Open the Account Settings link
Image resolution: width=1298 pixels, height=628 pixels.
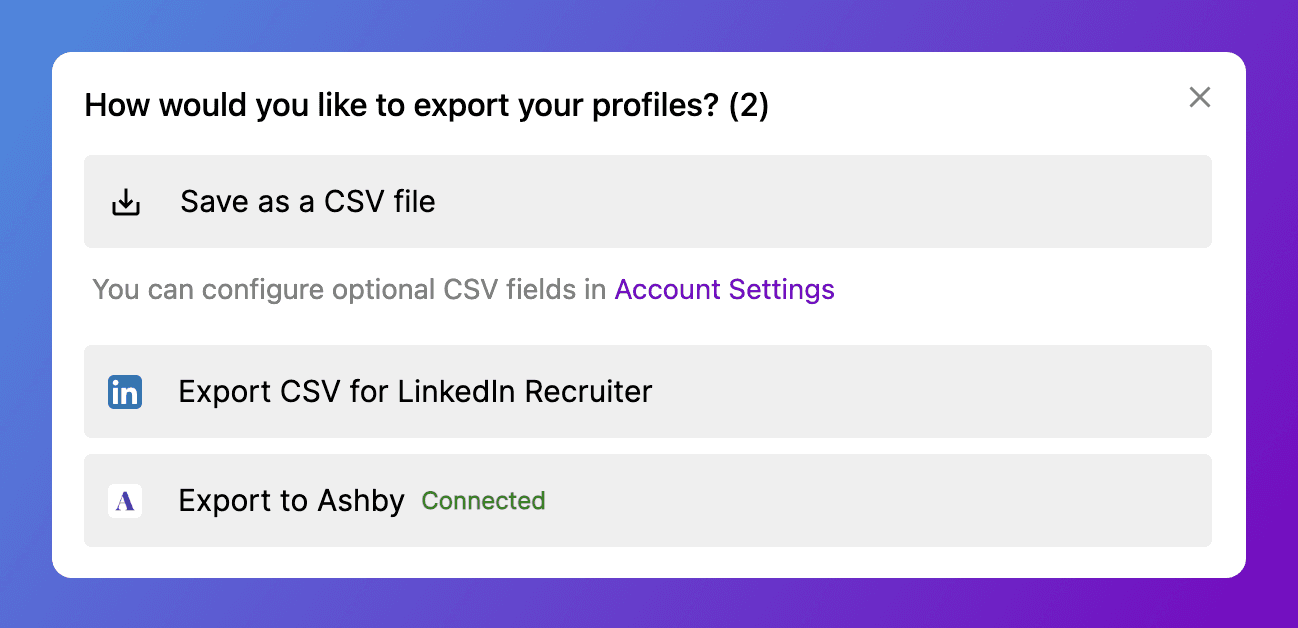(724, 290)
